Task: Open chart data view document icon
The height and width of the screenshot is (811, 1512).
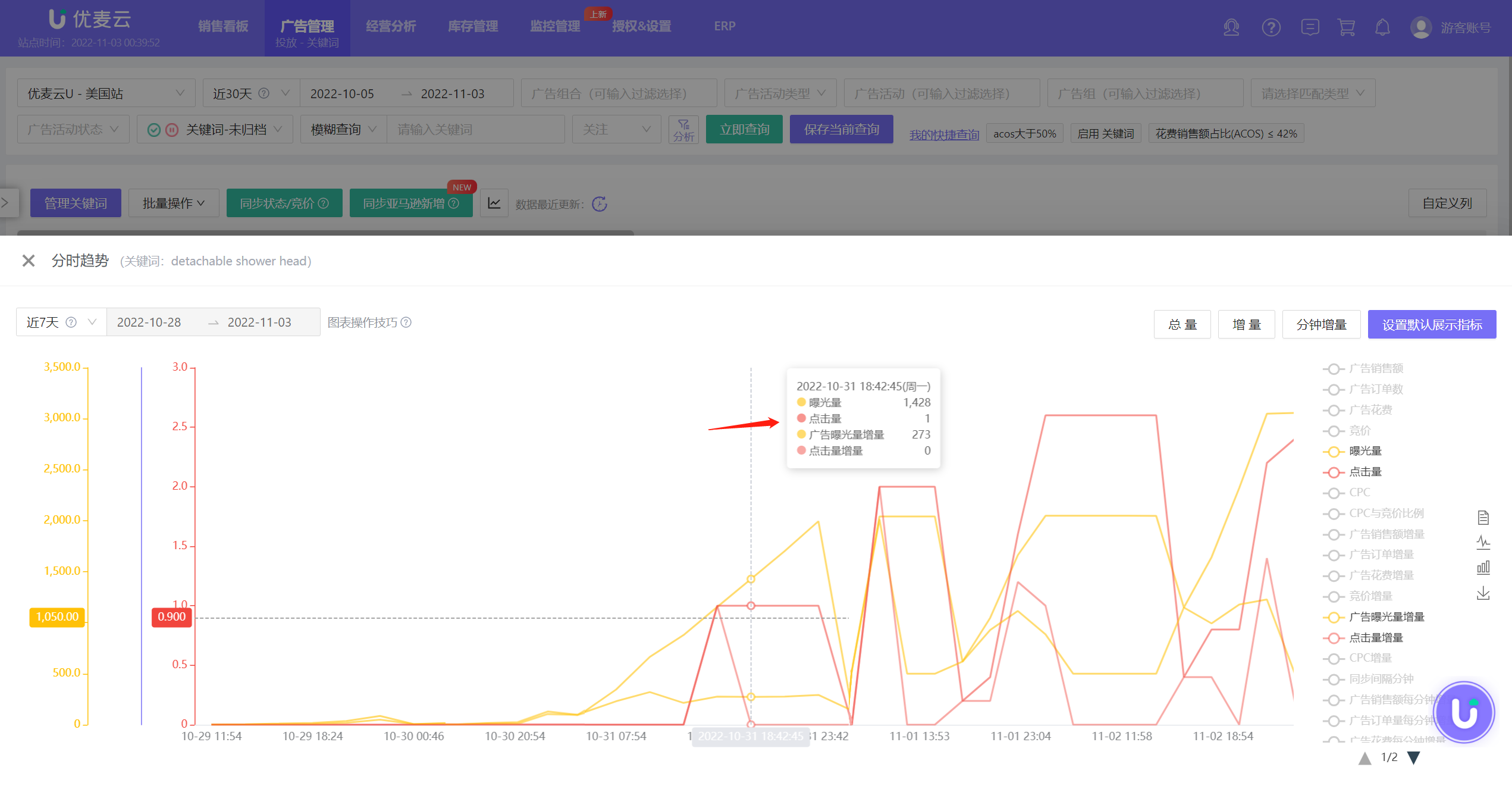Action: coord(1483,518)
